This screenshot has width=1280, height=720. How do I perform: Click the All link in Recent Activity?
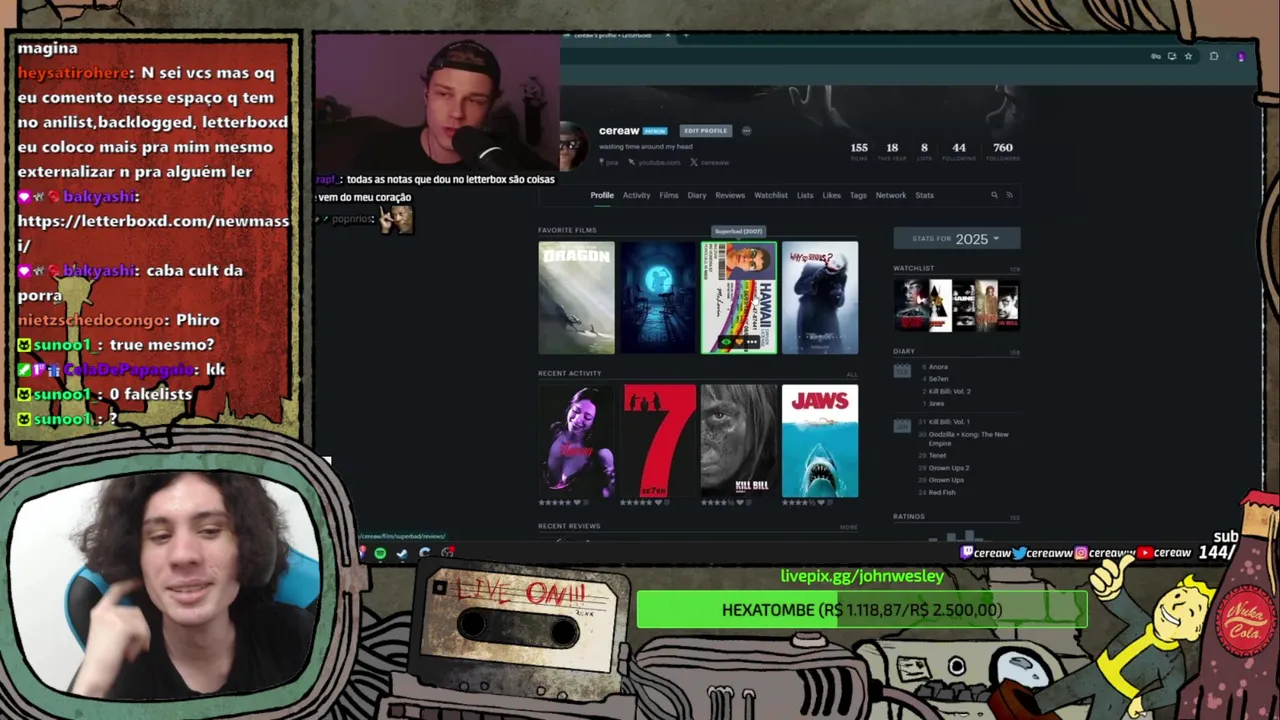click(852, 374)
